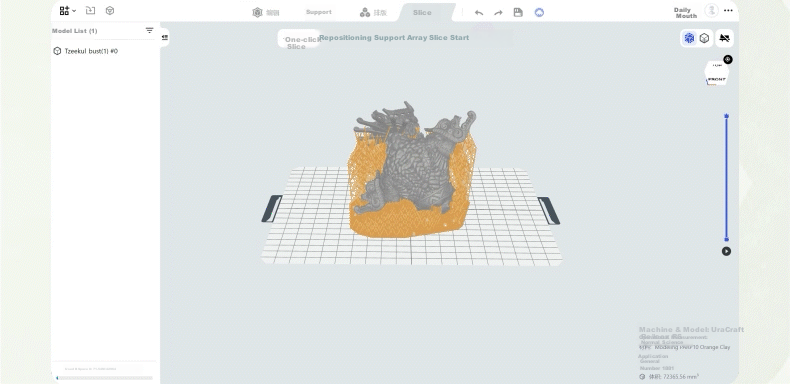
Task: Open the first Chinese-labeled tab with hexagon icon
Action: point(266,13)
